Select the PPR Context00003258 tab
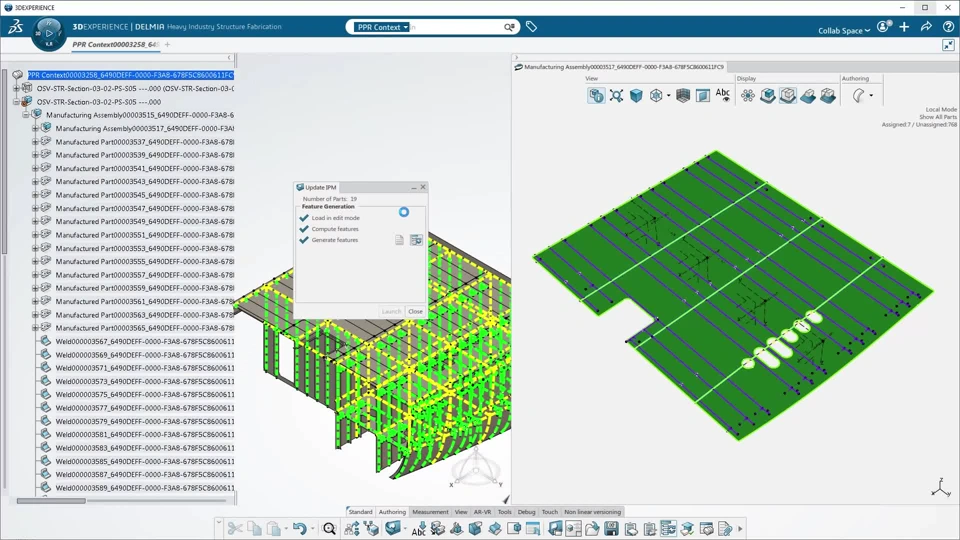This screenshot has height=540, width=960. (116, 45)
